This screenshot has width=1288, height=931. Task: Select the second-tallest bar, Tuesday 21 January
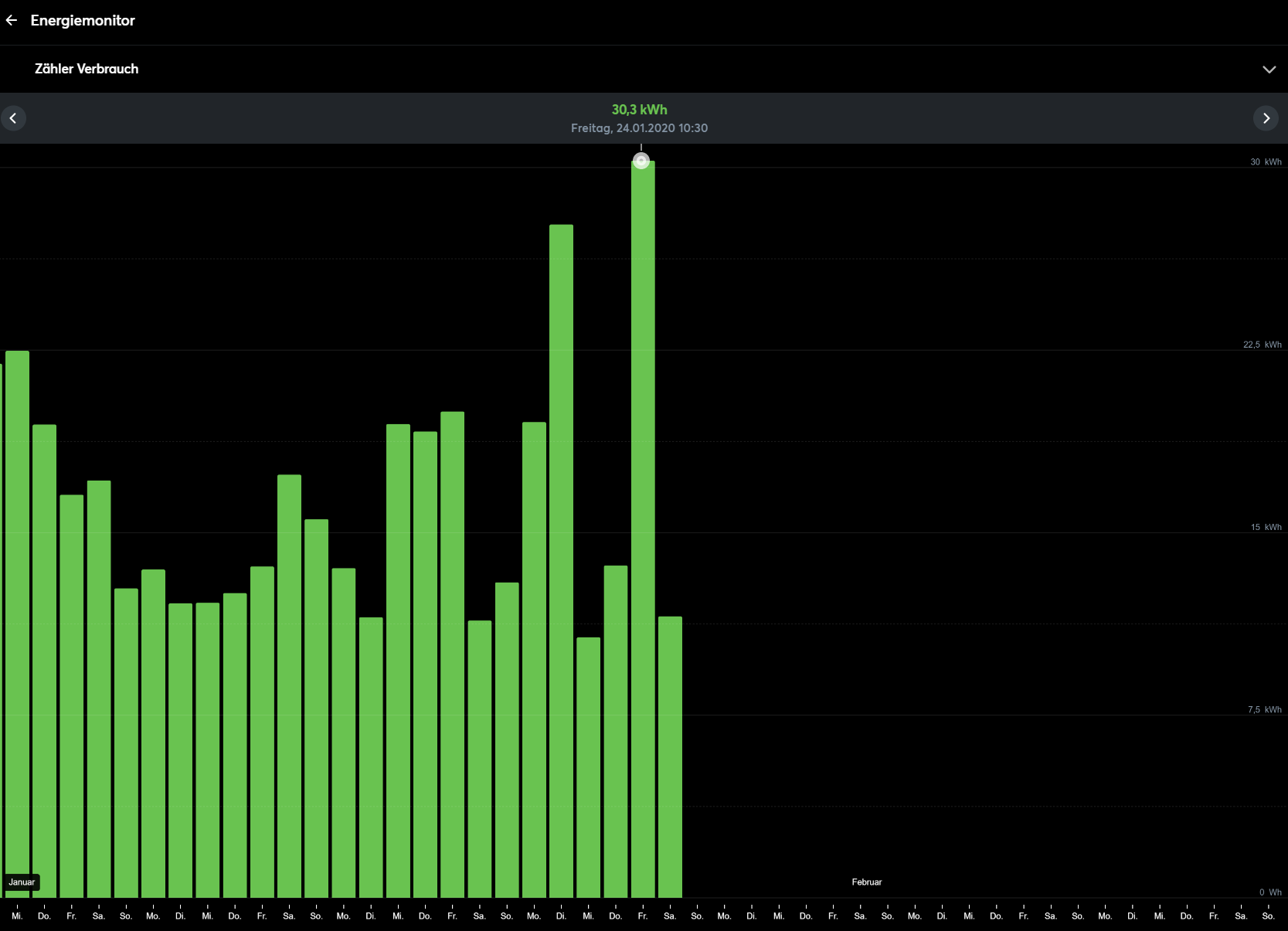561,561
